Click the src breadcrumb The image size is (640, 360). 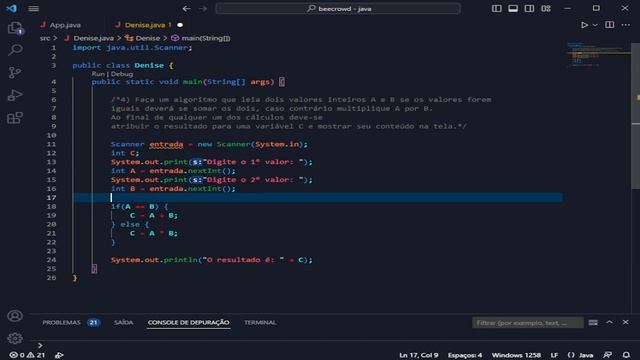click(45, 38)
